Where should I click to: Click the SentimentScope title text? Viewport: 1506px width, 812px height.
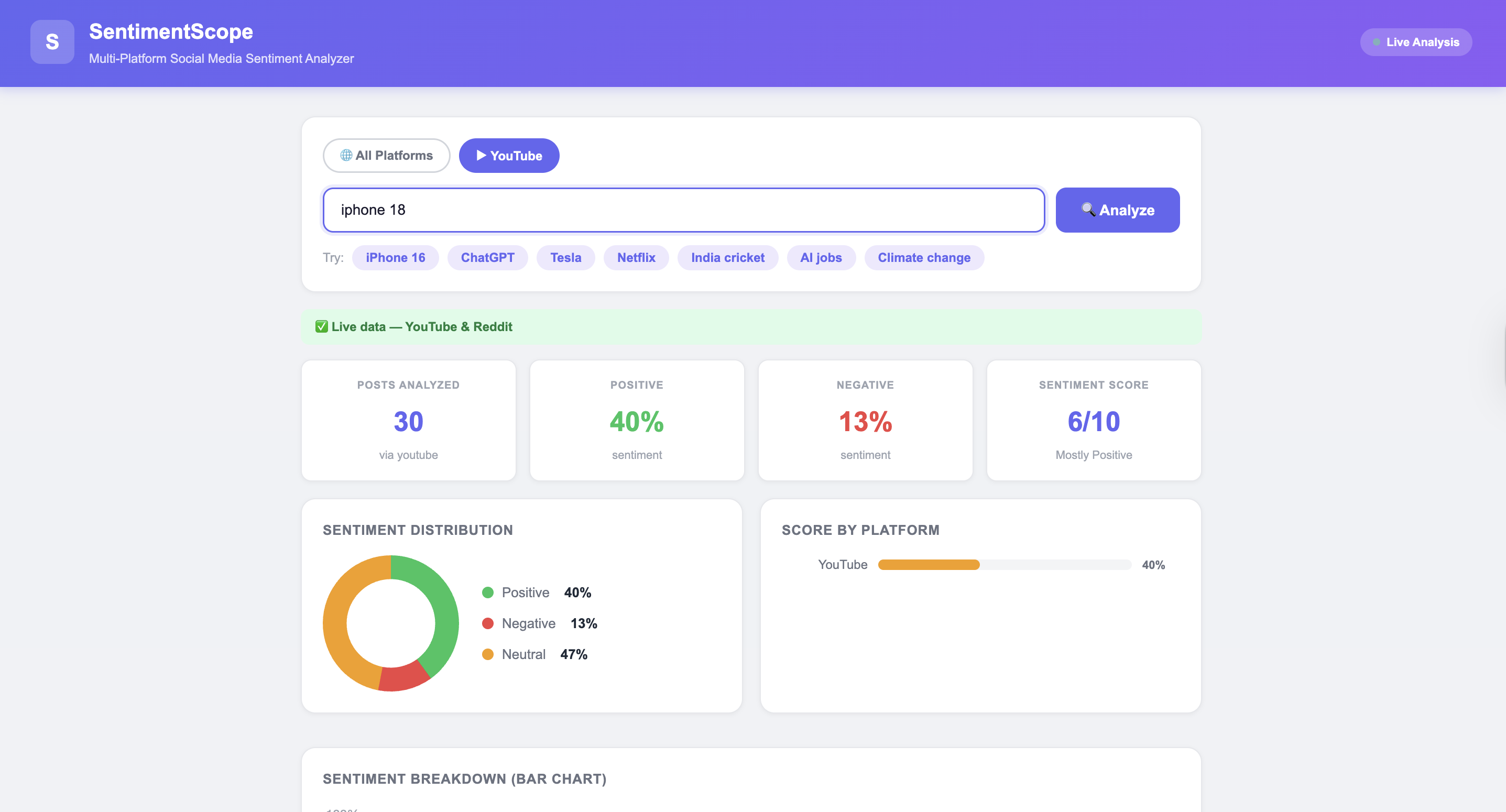(171, 31)
